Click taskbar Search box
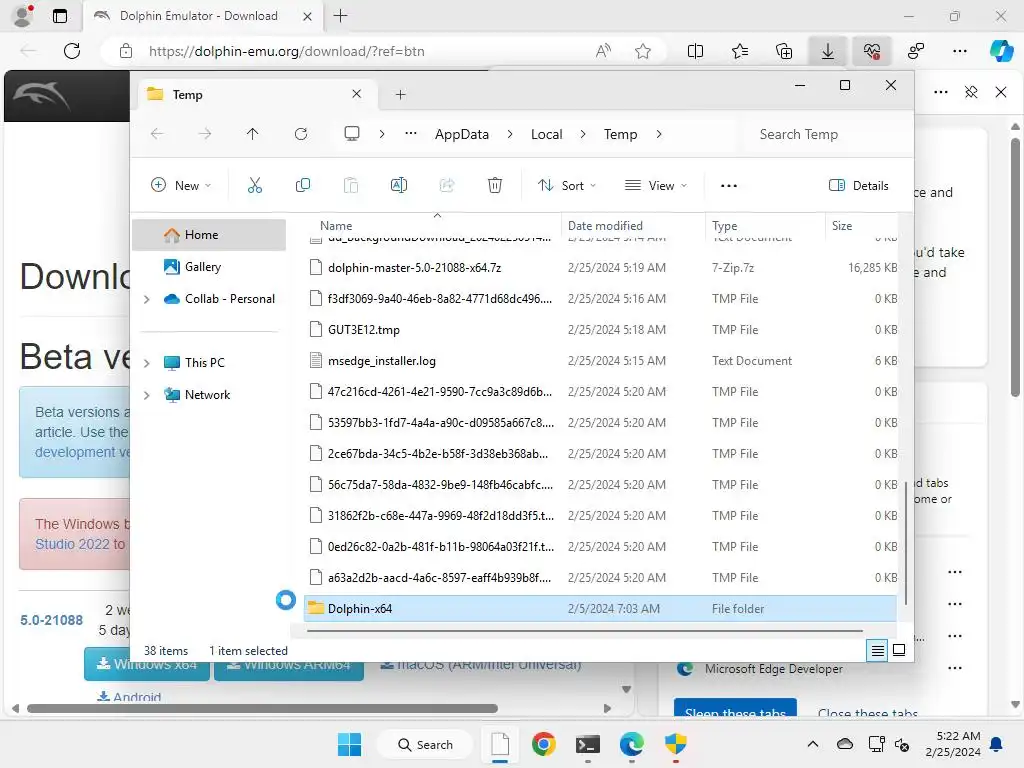The height and width of the screenshot is (768, 1024). coord(426,744)
